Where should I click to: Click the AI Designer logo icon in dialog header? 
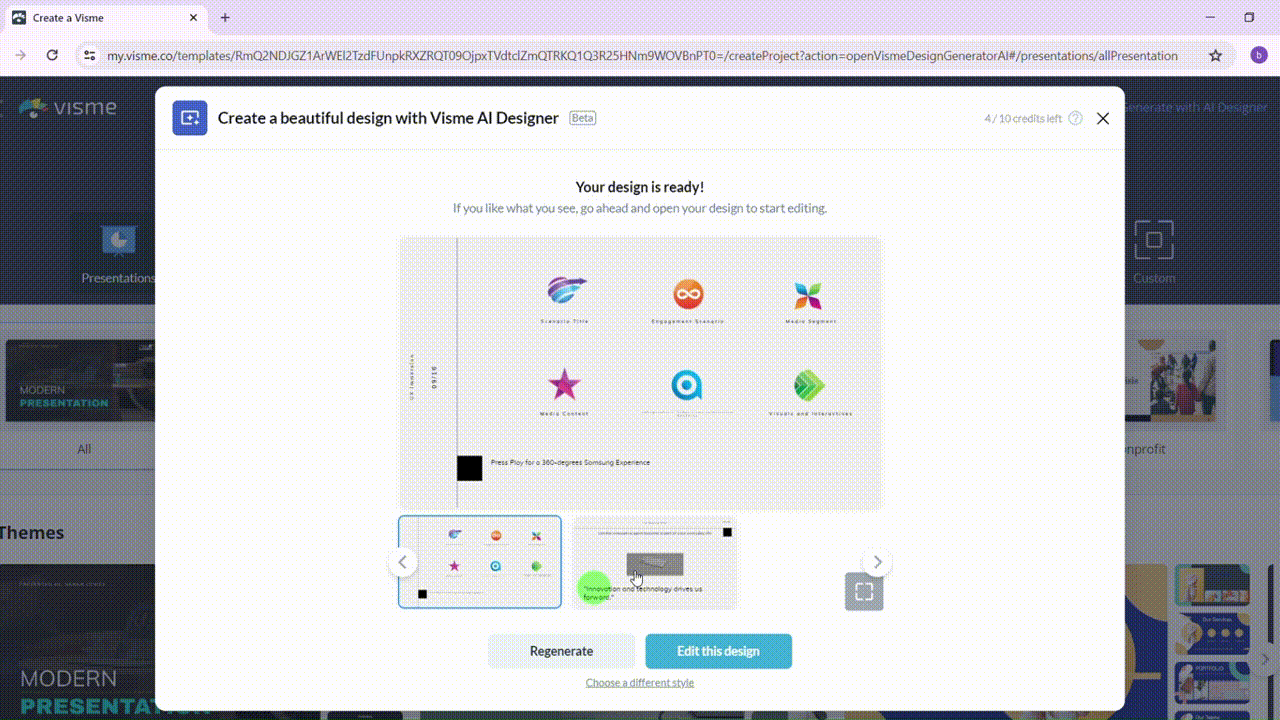pyautogui.click(x=190, y=118)
